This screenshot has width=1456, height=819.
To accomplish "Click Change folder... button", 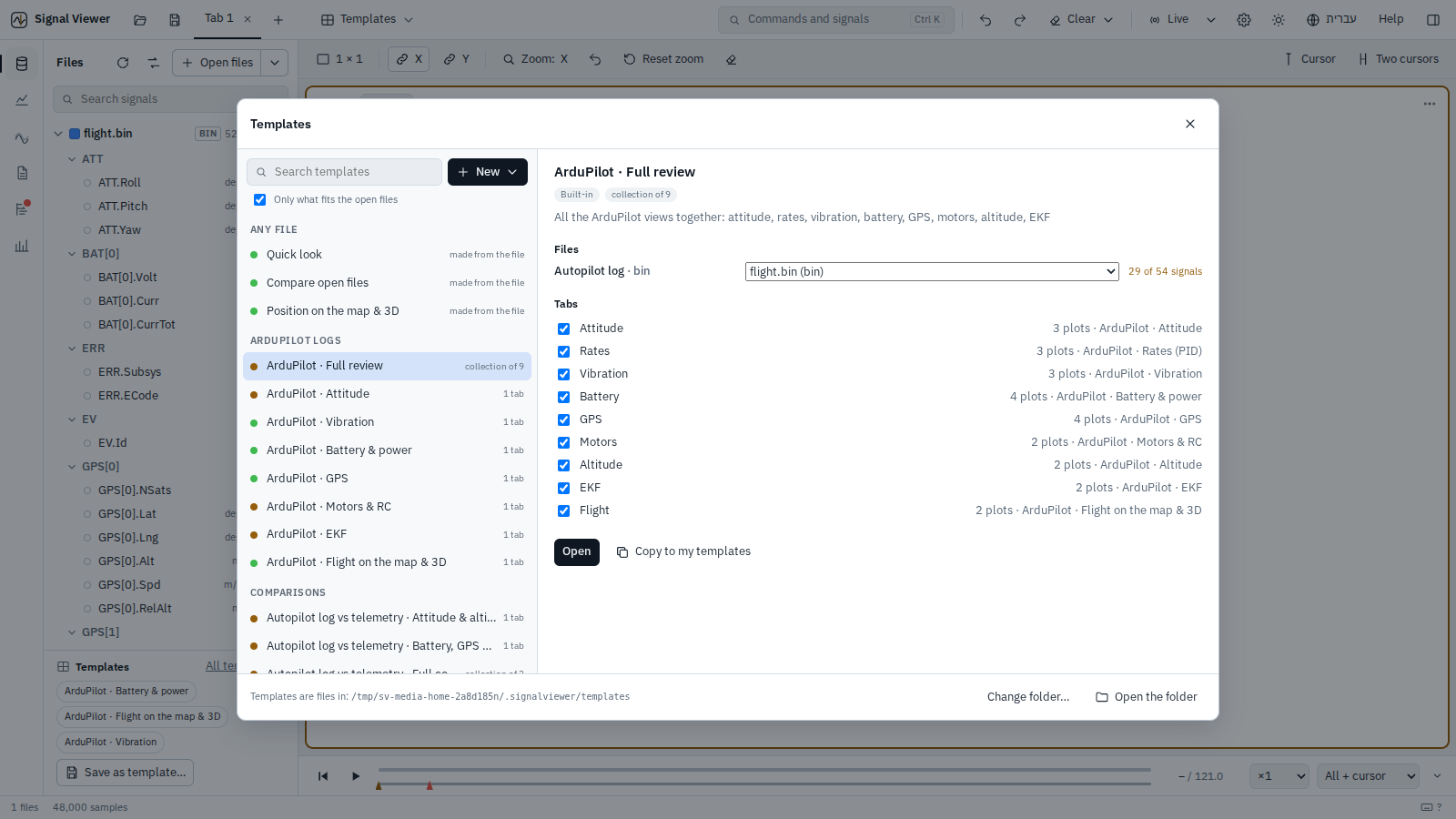I will point(1028,697).
